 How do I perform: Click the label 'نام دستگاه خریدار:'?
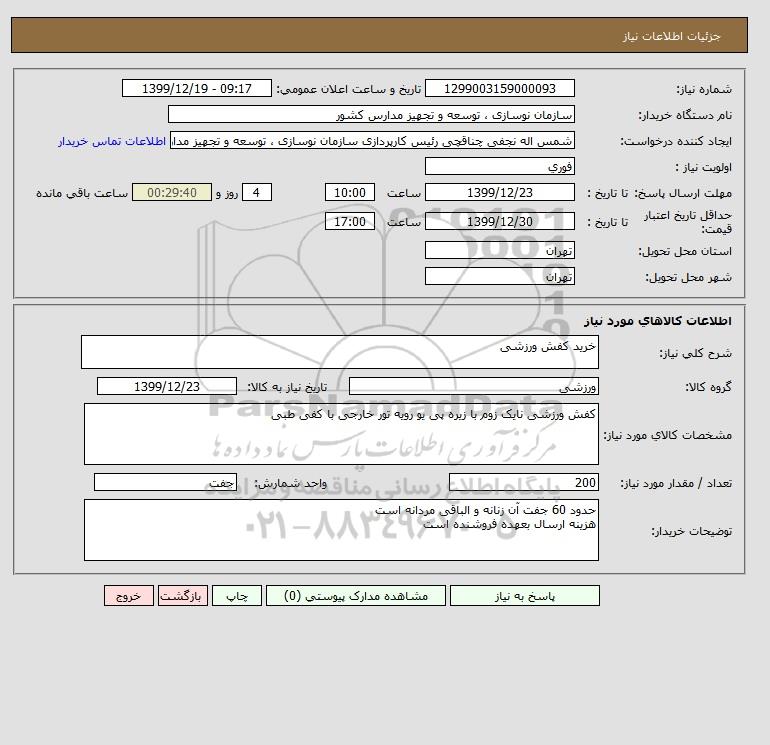pyautogui.click(x=685, y=115)
